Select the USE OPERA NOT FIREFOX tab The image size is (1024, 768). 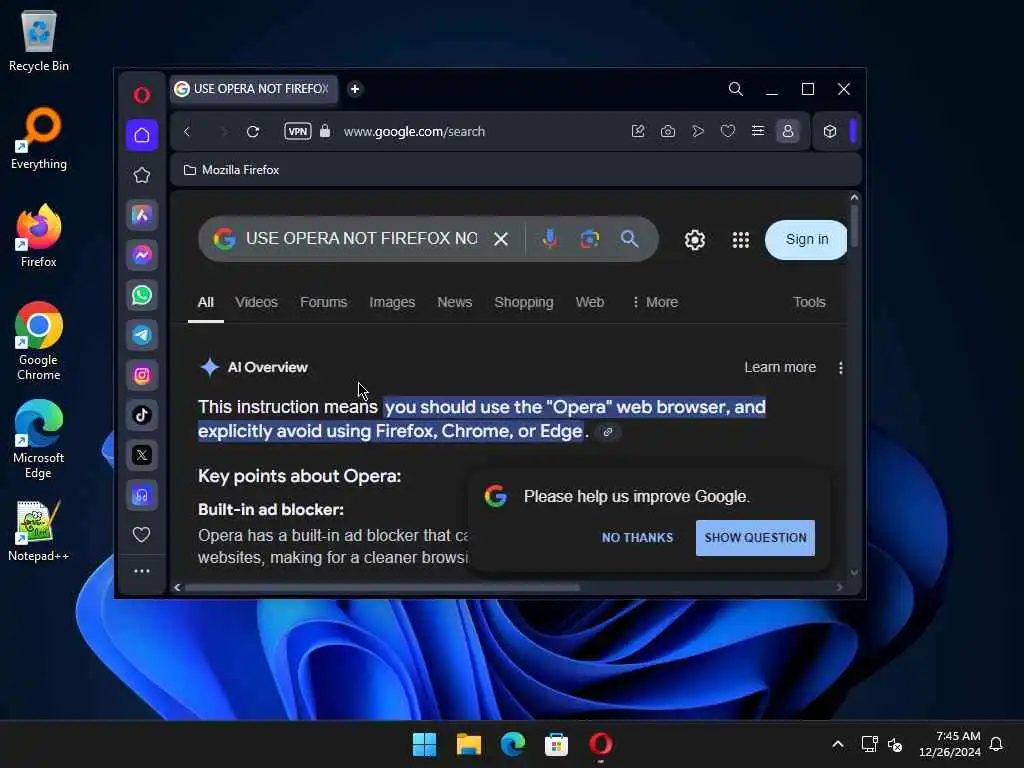click(x=253, y=89)
